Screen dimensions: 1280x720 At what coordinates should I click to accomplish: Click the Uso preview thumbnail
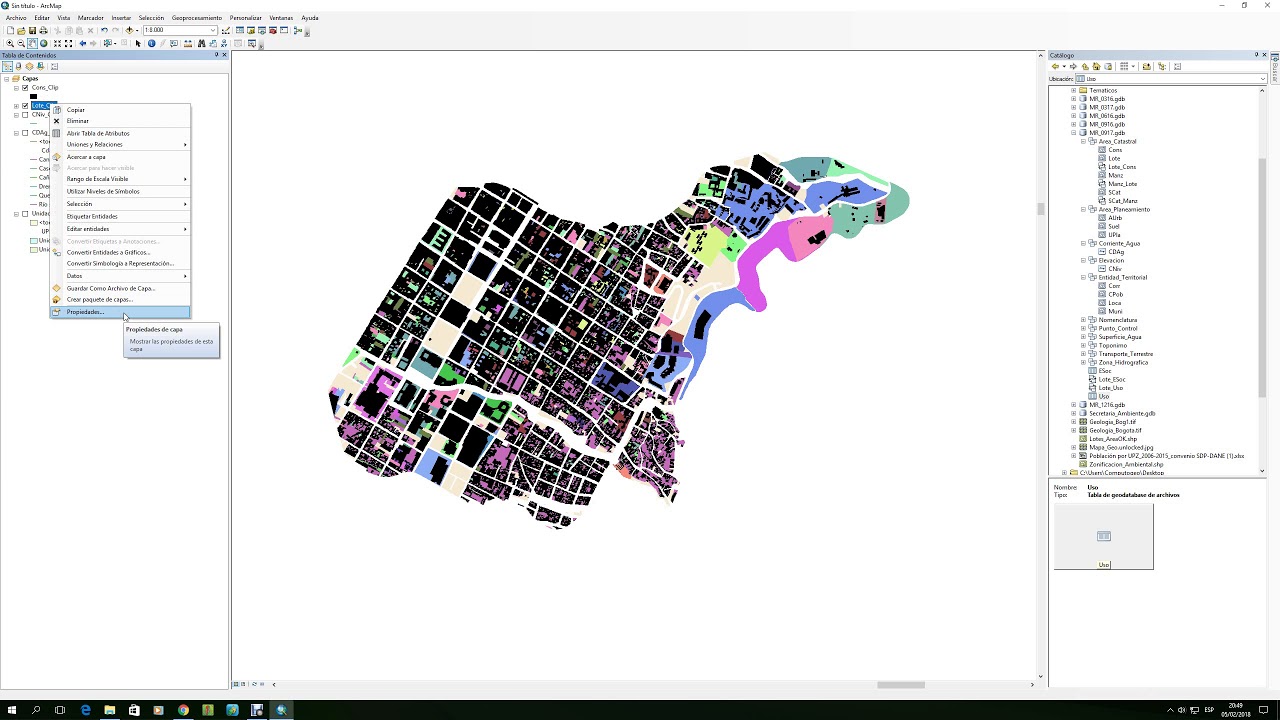[x=1103, y=537]
